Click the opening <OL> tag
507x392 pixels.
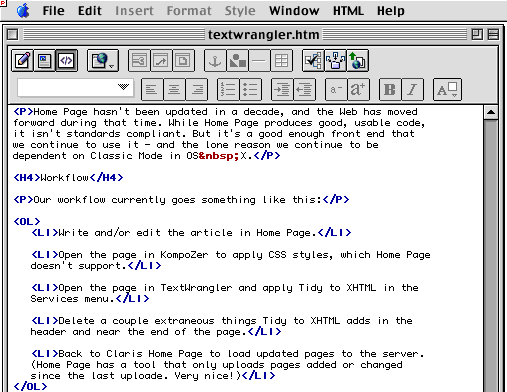pos(27,221)
